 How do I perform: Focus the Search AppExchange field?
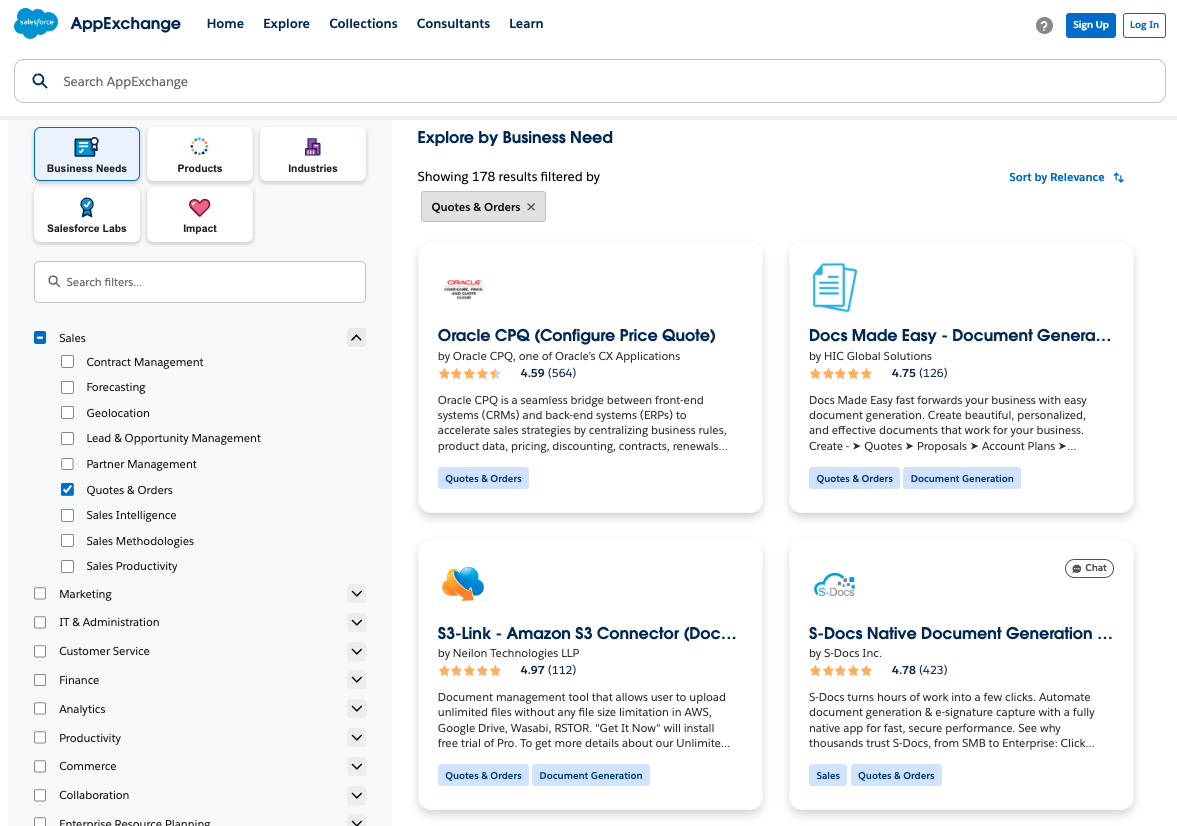590,81
